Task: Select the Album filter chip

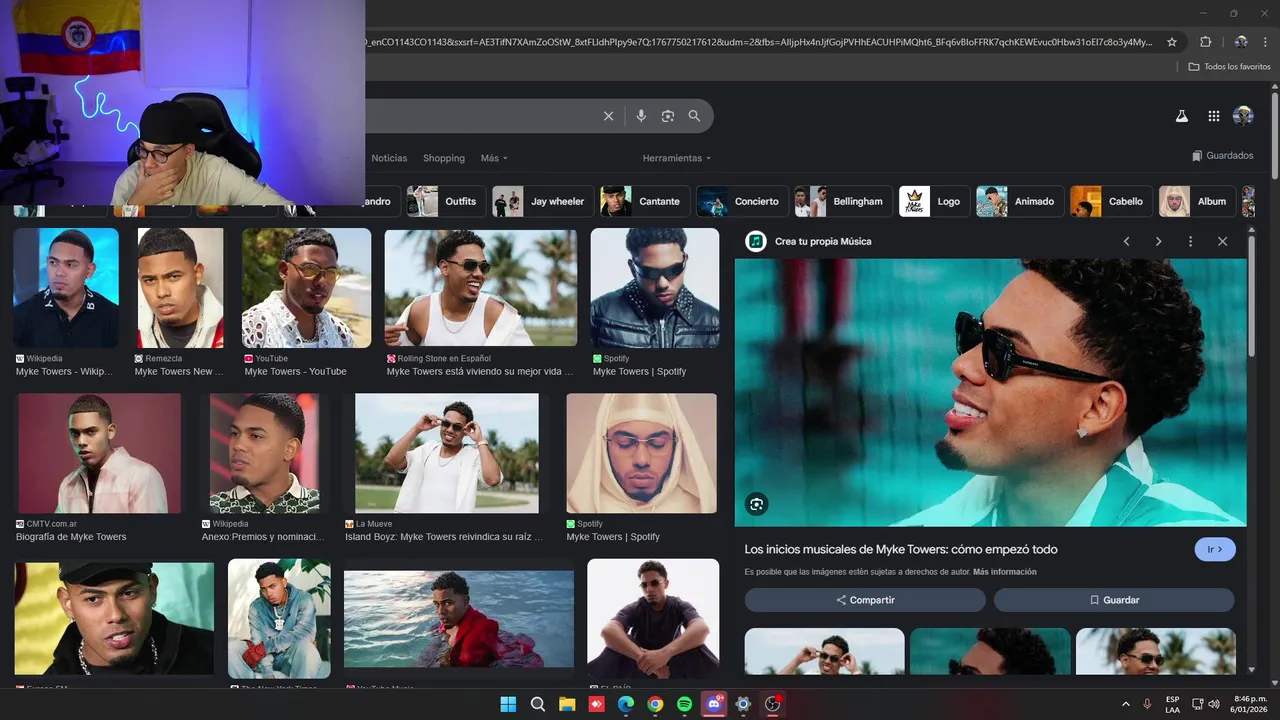Action: (1196, 201)
